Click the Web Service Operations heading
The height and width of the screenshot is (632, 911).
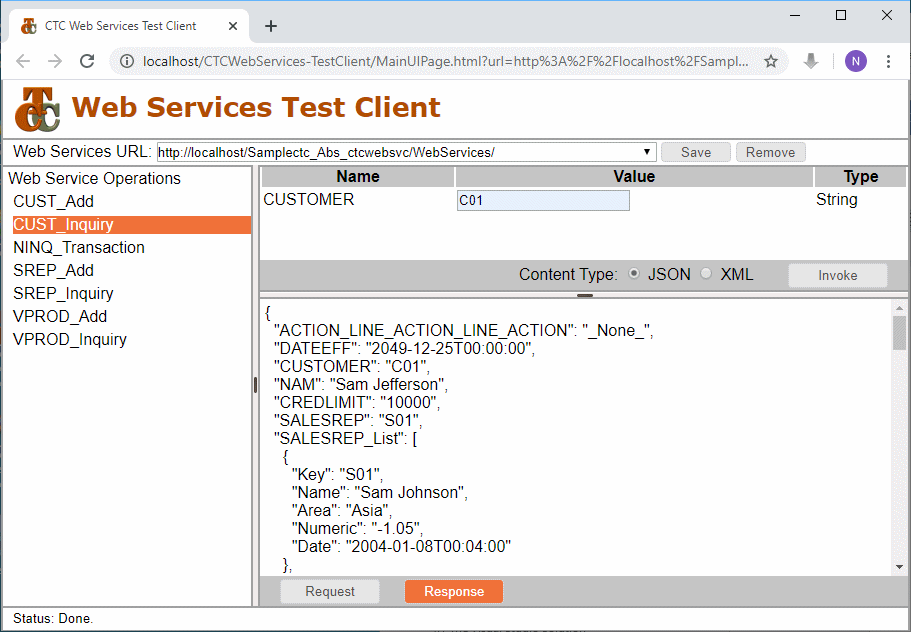pyautogui.click(x=94, y=178)
